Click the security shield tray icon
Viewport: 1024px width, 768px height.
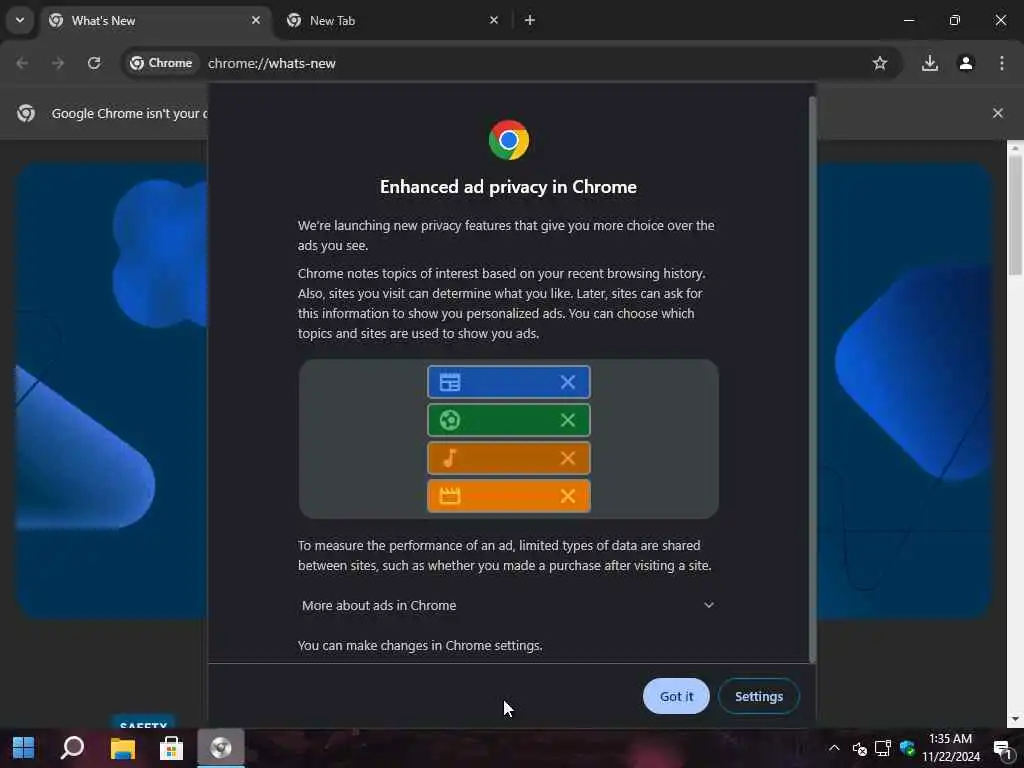(907, 748)
